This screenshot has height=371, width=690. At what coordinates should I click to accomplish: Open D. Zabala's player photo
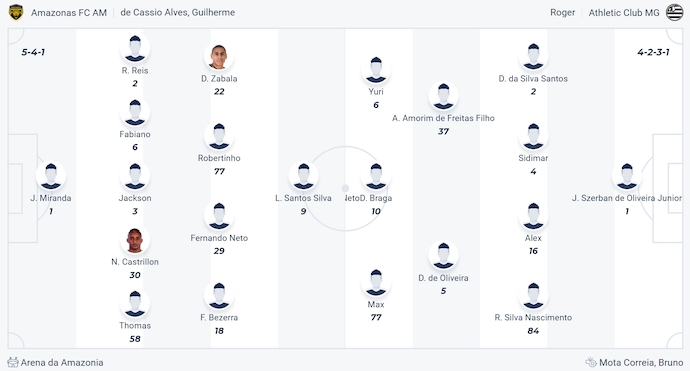219,57
